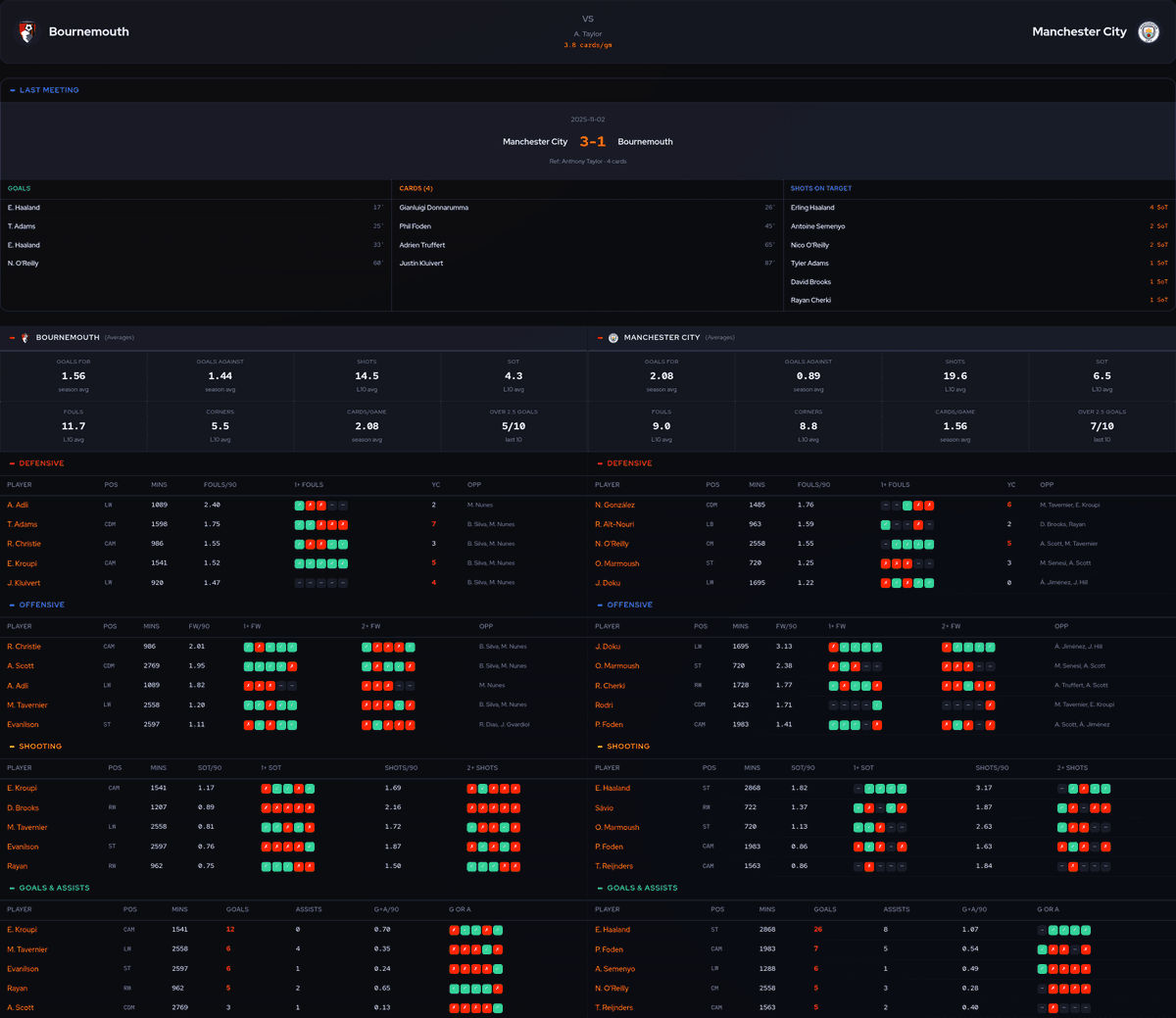1176x1018 pixels.
Task: Click the small Bournemouth crest beside the BOURNEMOUTH averages heading
Action: pyautogui.click(x=24, y=338)
